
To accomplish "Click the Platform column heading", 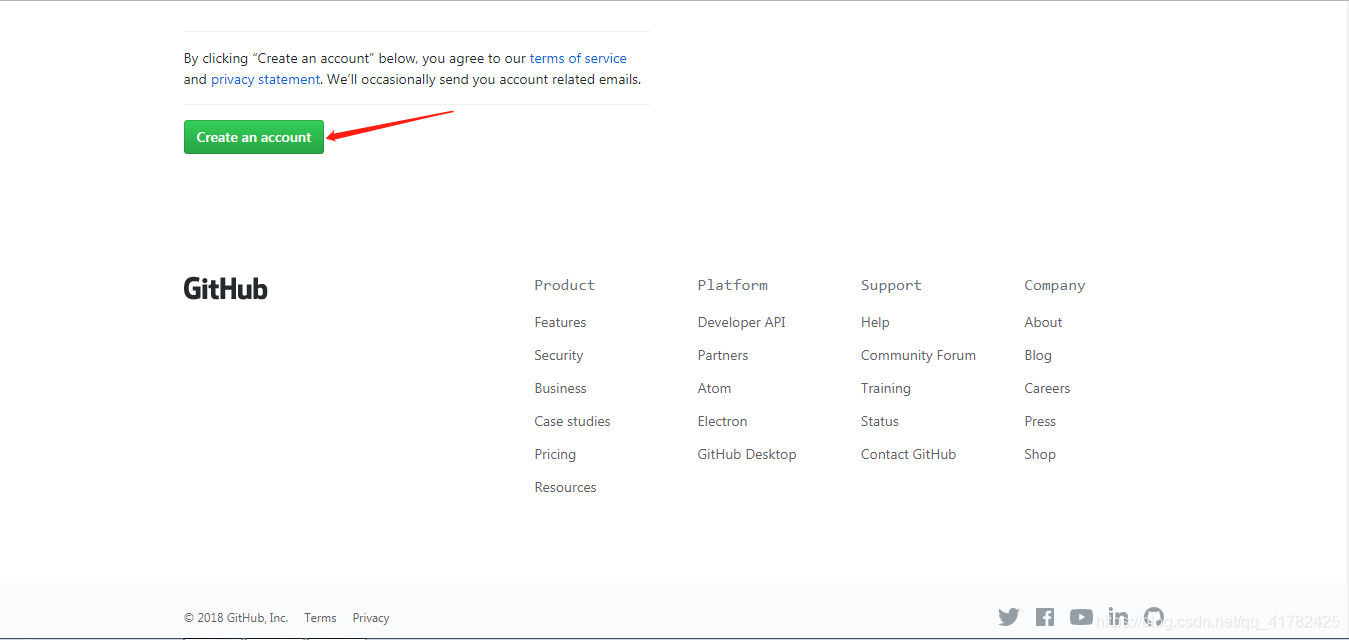I will (x=732, y=285).
